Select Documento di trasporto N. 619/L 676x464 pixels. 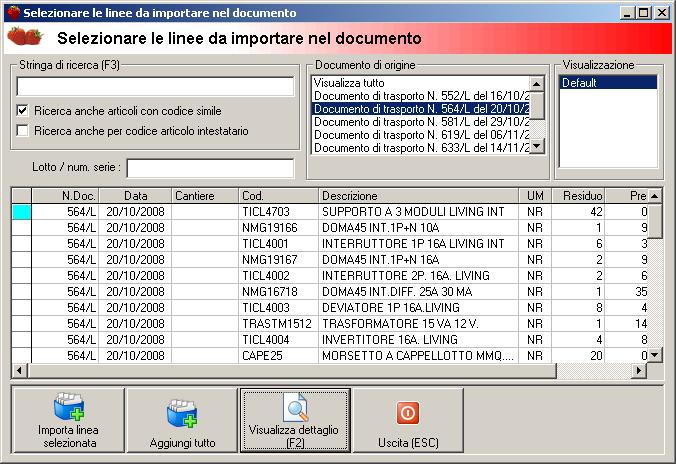[421, 135]
